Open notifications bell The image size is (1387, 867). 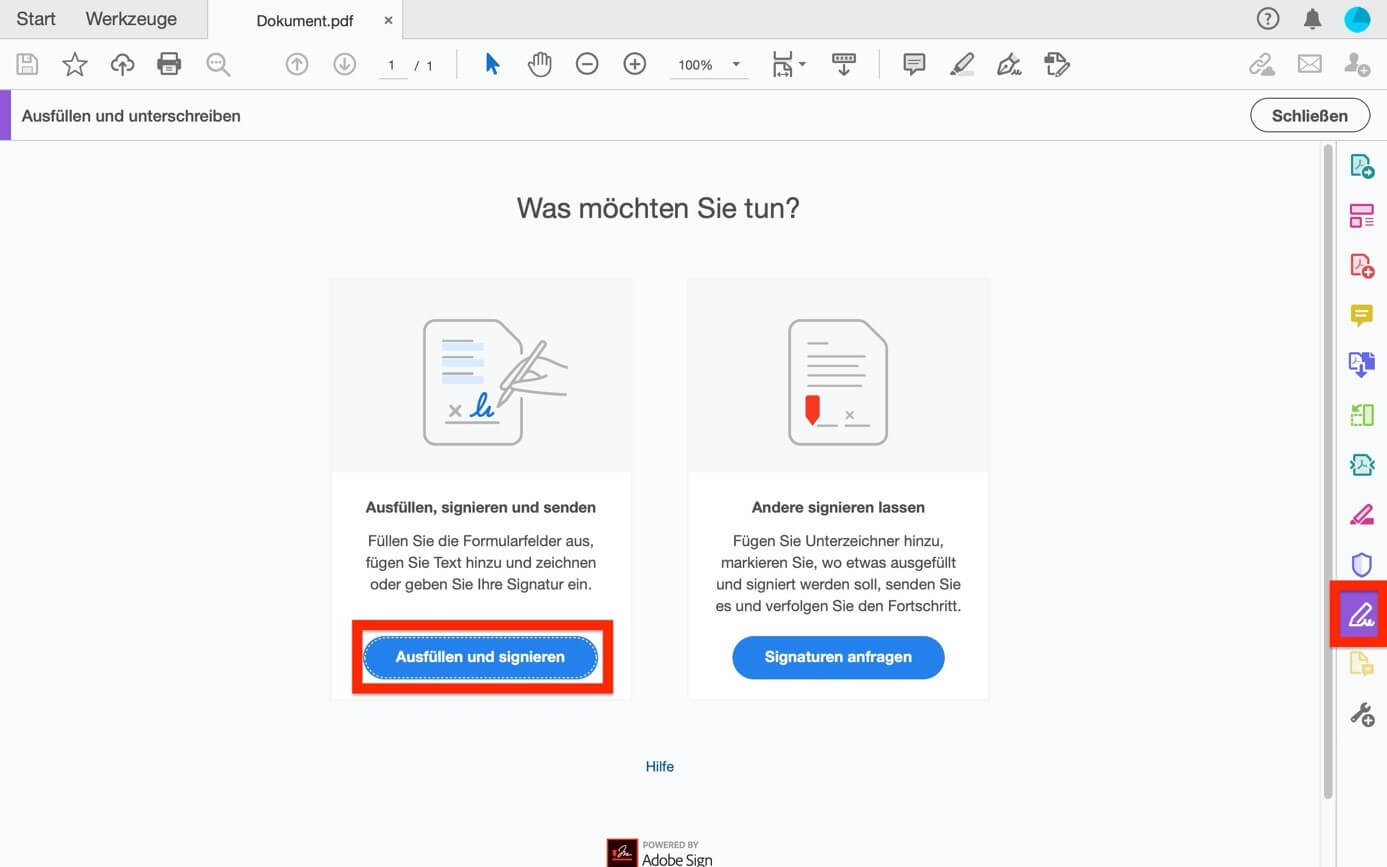tap(1313, 19)
